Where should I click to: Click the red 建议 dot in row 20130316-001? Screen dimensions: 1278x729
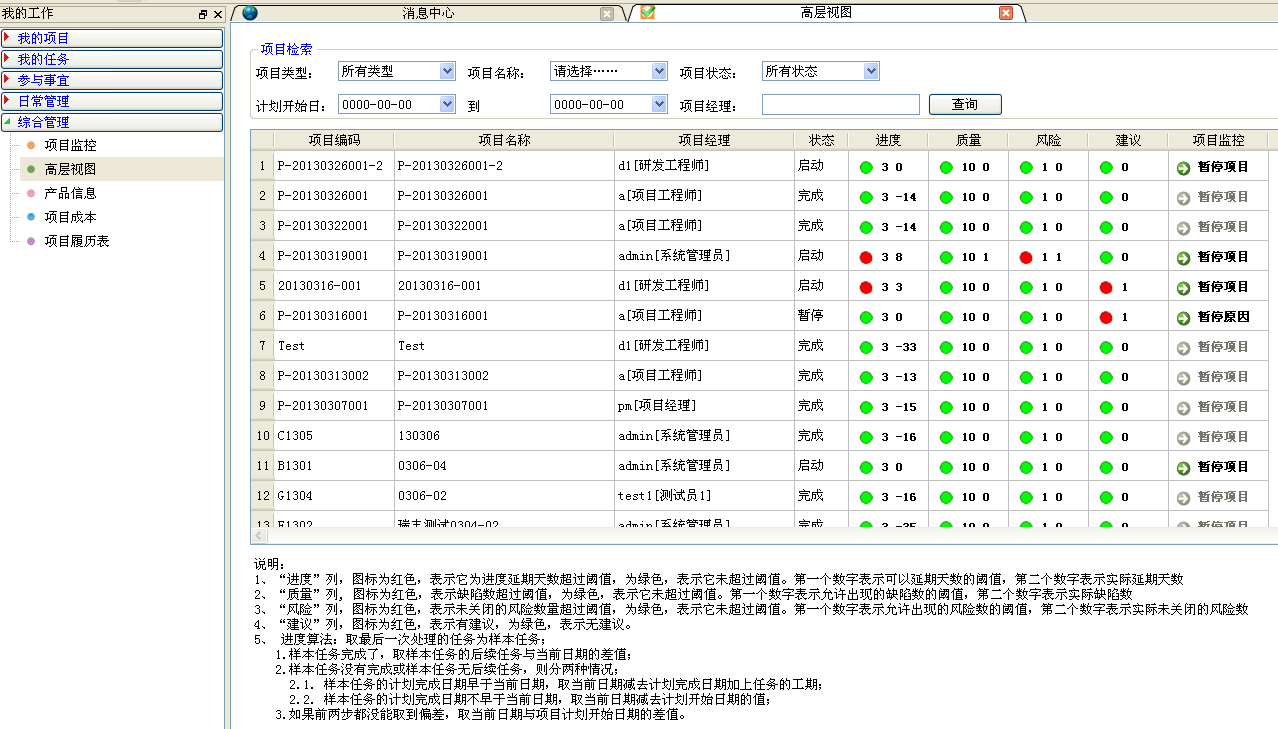click(1106, 287)
